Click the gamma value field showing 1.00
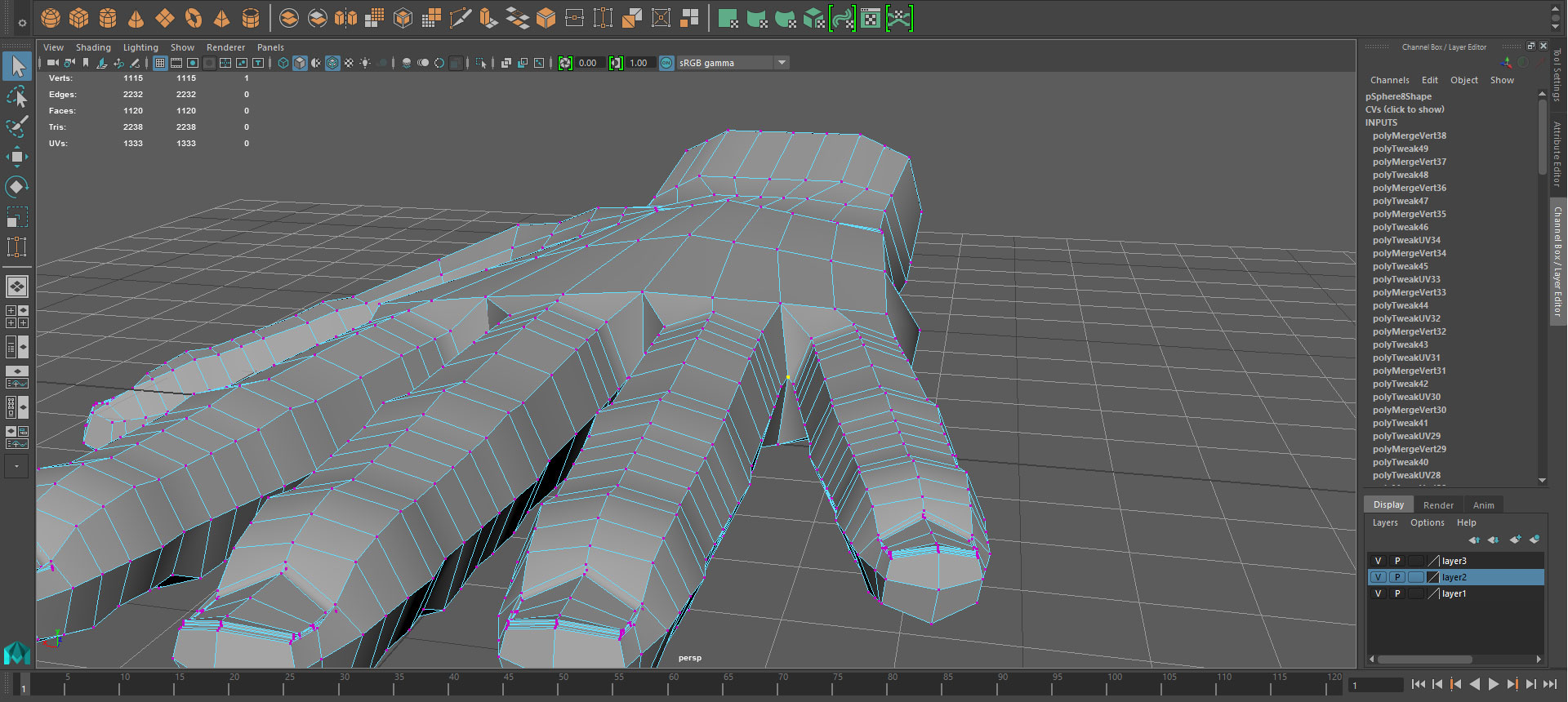Screen dimensions: 1568x702 [639, 63]
